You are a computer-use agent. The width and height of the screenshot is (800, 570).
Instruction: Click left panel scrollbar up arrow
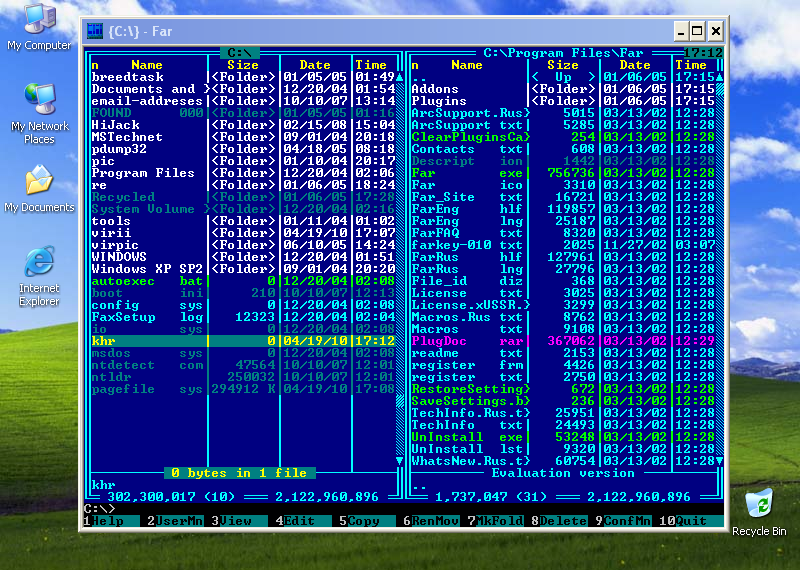[400, 77]
